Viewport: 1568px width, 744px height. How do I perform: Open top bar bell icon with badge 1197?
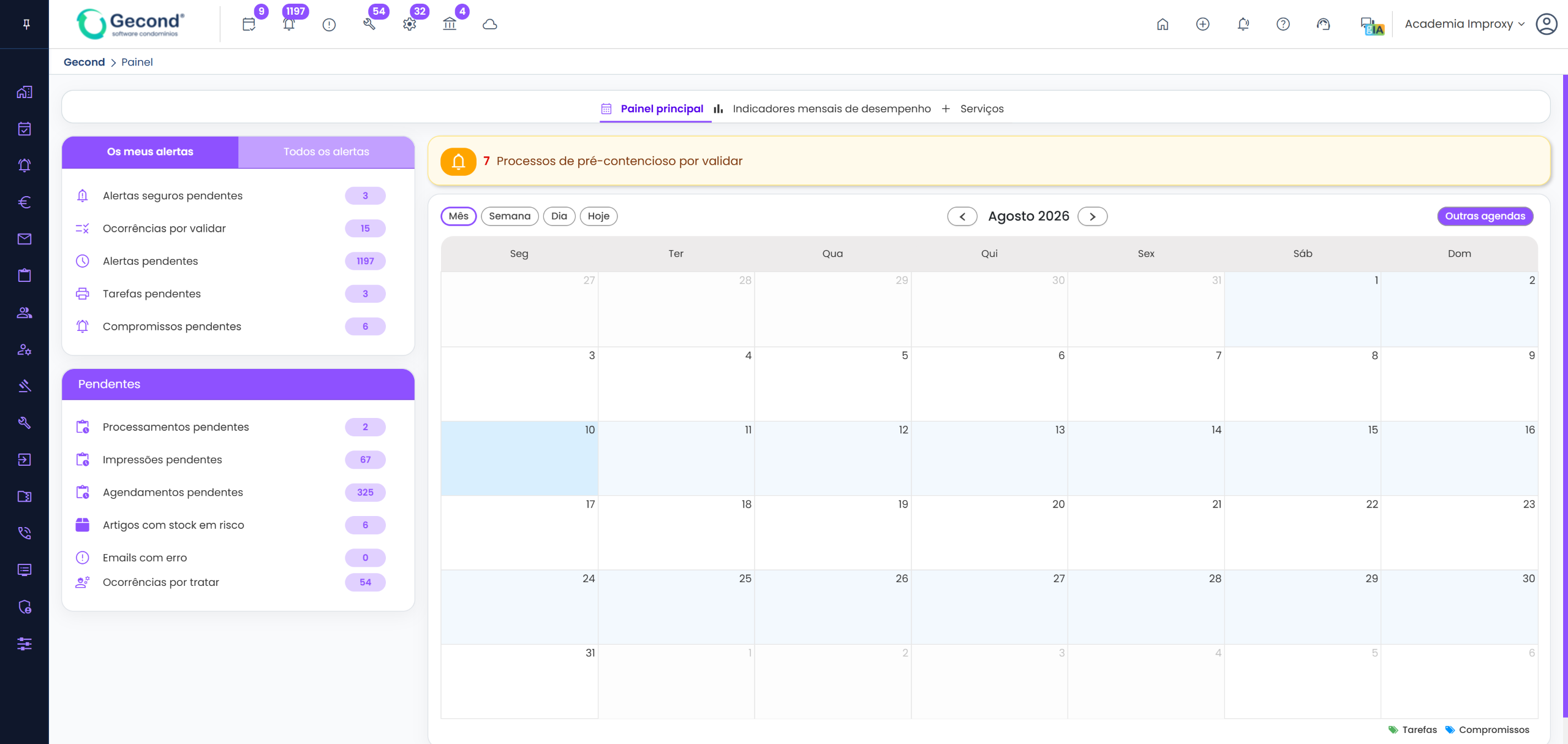click(x=289, y=25)
